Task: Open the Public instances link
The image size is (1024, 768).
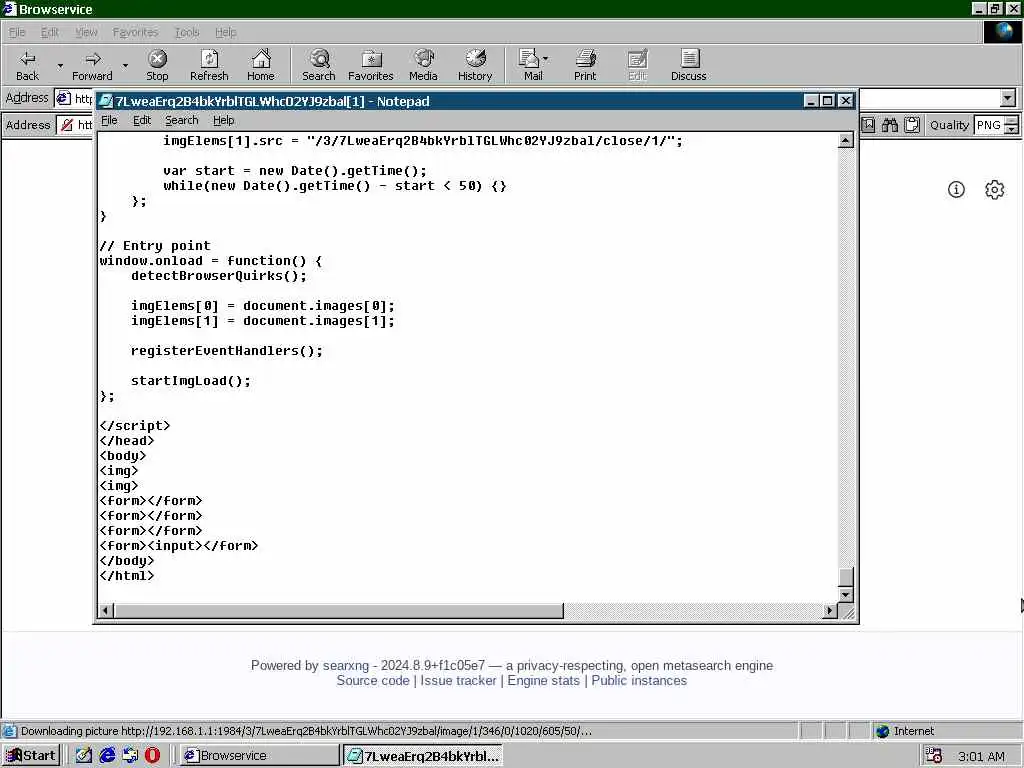Action: (x=639, y=680)
